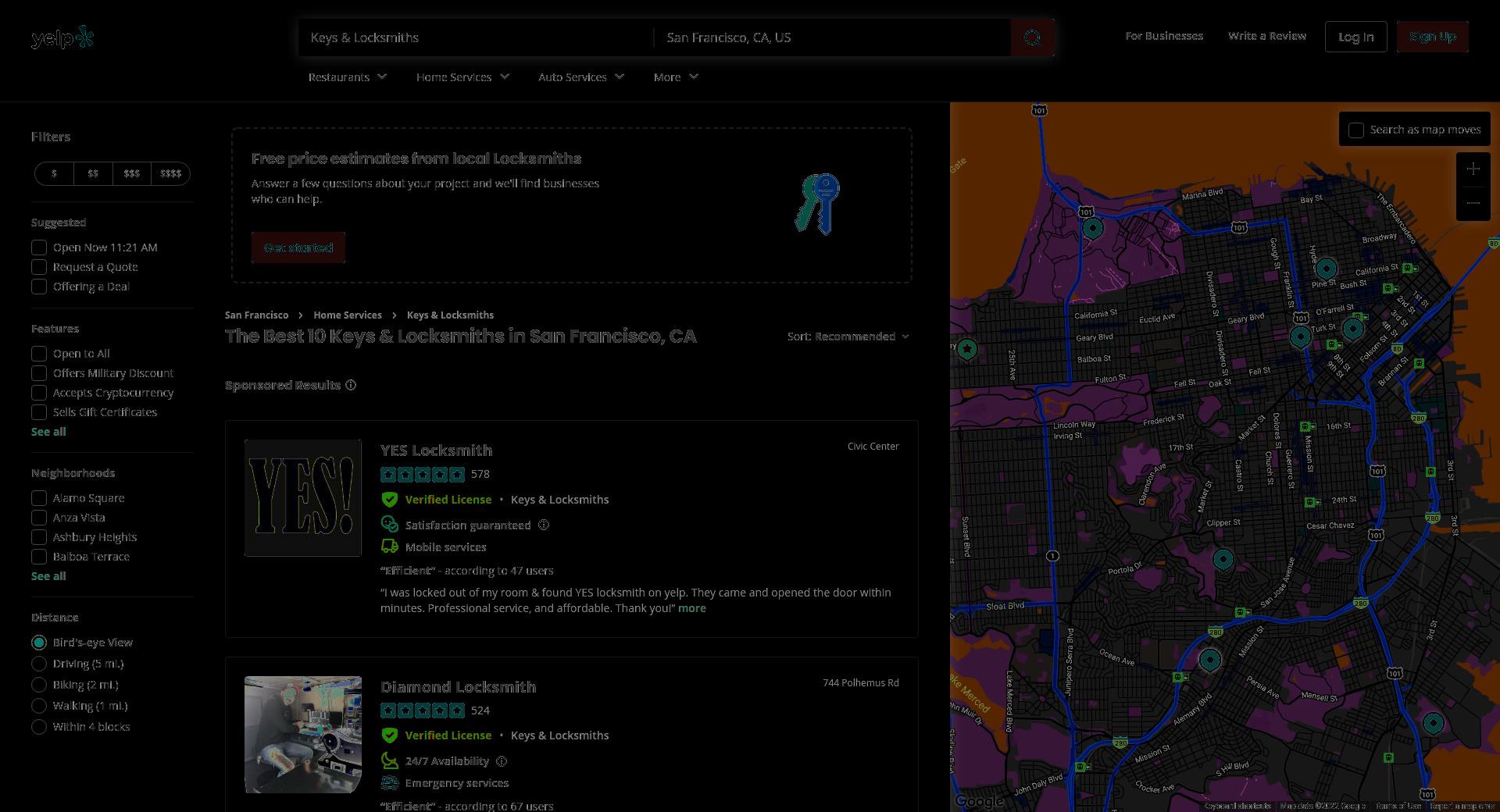
Task: Enable Search as map moves checkbox
Action: coord(1356,130)
